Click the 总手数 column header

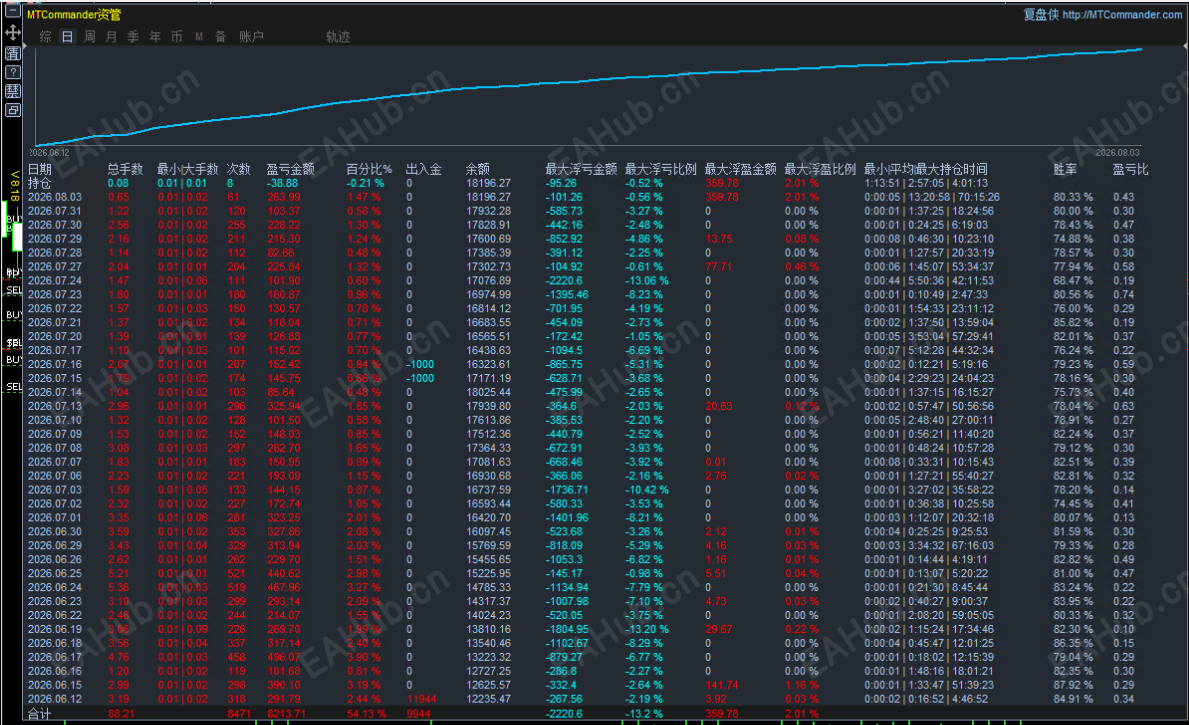pos(125,169)
